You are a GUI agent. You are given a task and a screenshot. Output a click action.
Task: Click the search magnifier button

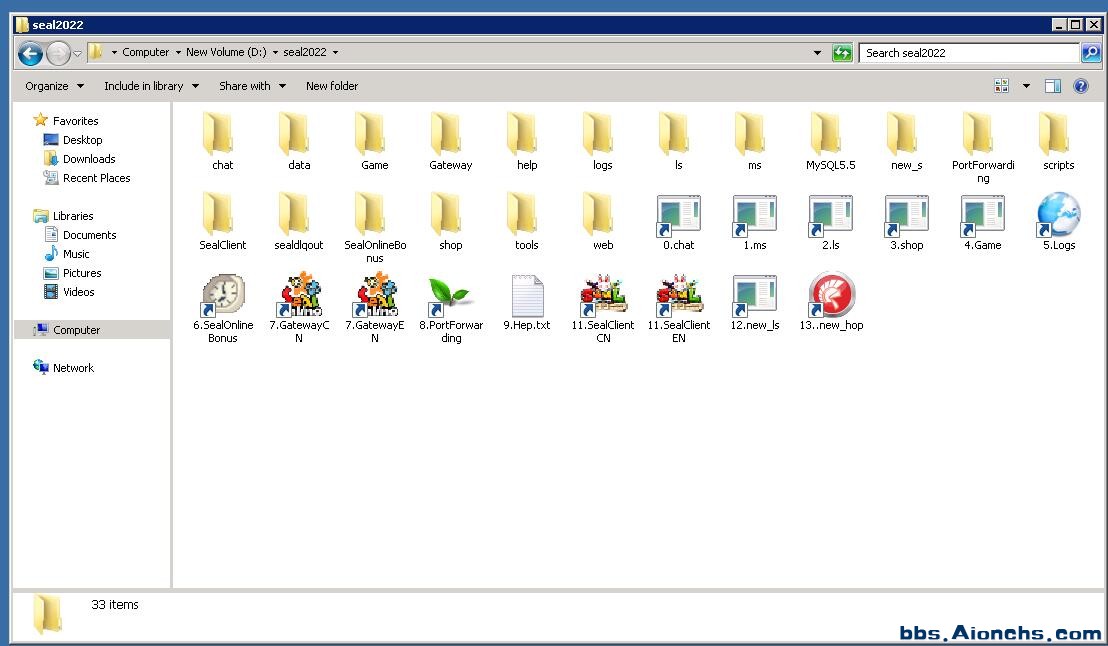point(1091,52)
